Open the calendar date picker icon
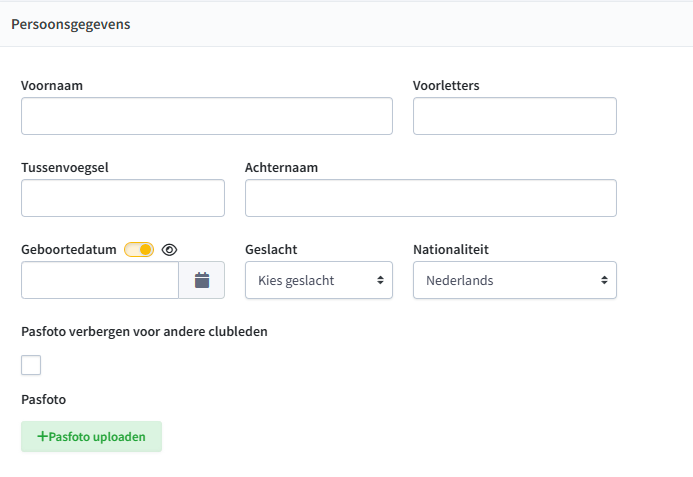Viewport: 693px width, 477px height. coord(202,280)
